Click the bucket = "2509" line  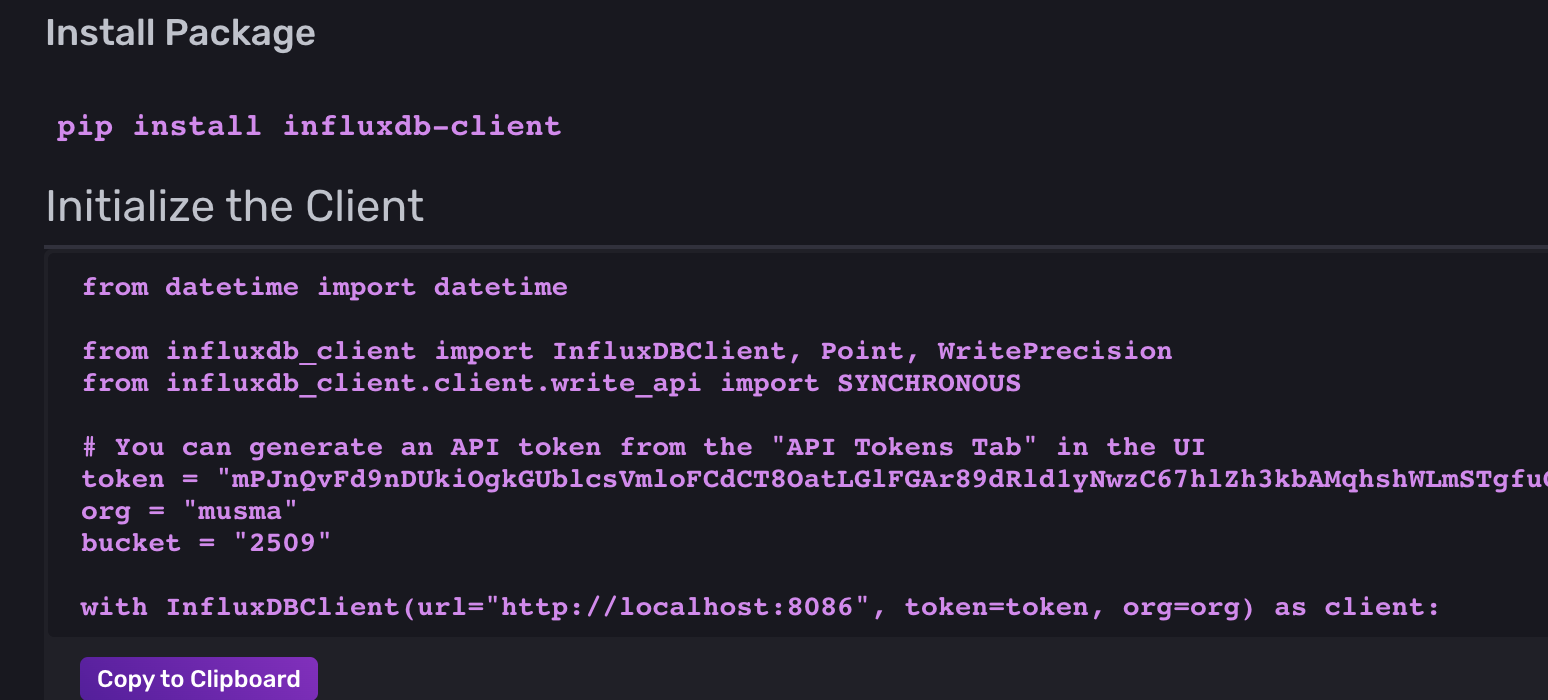coord(206,543)
